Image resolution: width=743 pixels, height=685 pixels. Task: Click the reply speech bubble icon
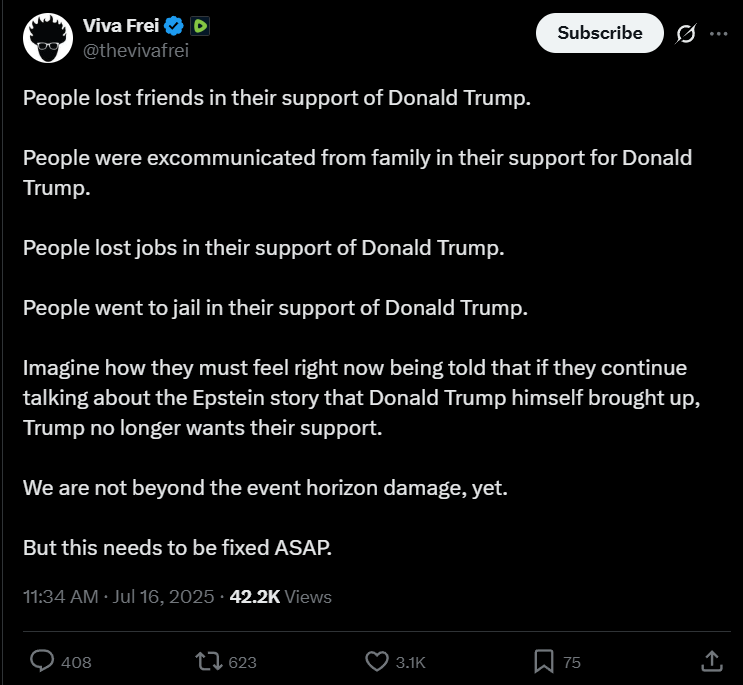click(42, 661)
